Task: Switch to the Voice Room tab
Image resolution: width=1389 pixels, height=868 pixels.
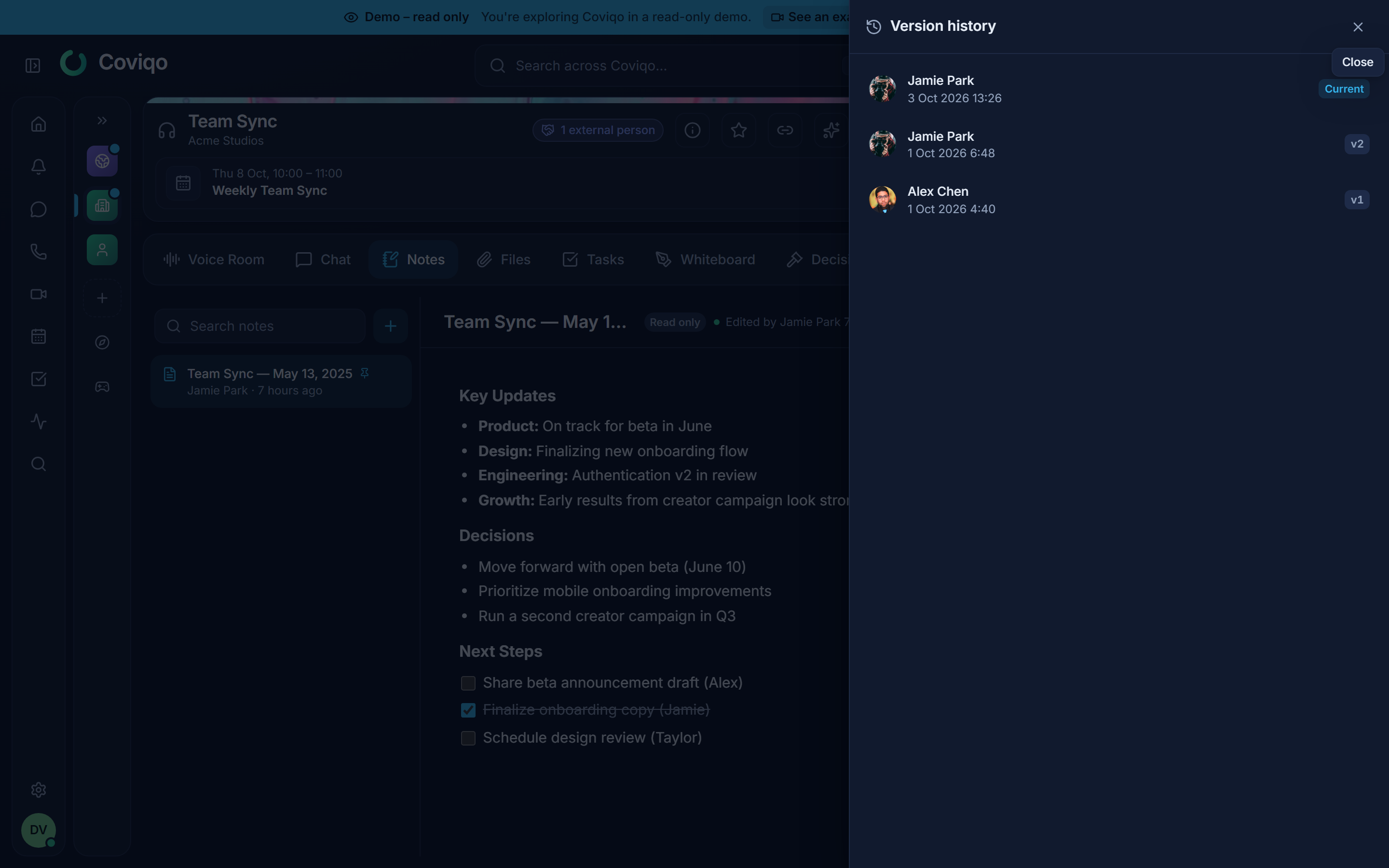Action: 214,259
